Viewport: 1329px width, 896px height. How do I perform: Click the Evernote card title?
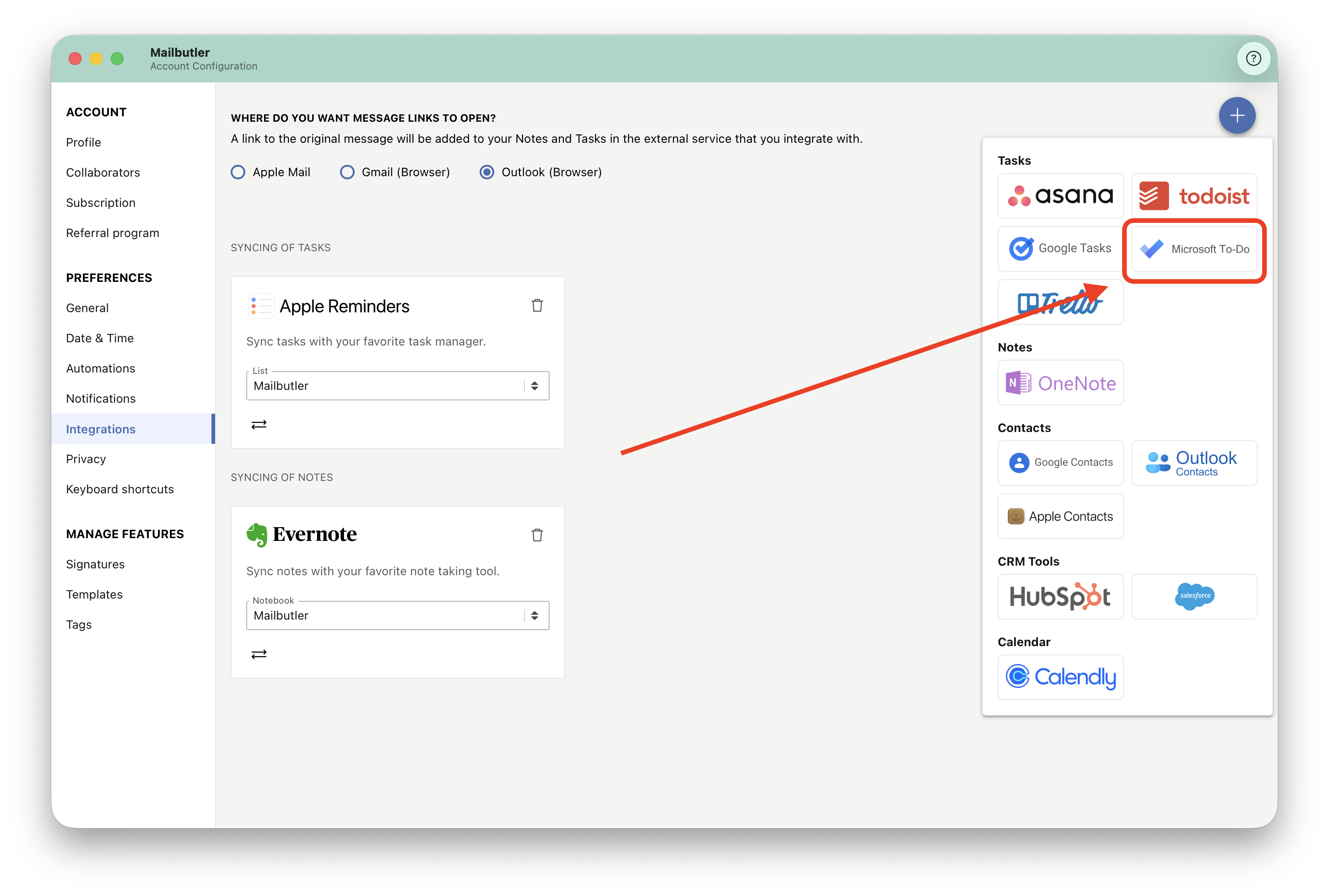tap(314, 534)
